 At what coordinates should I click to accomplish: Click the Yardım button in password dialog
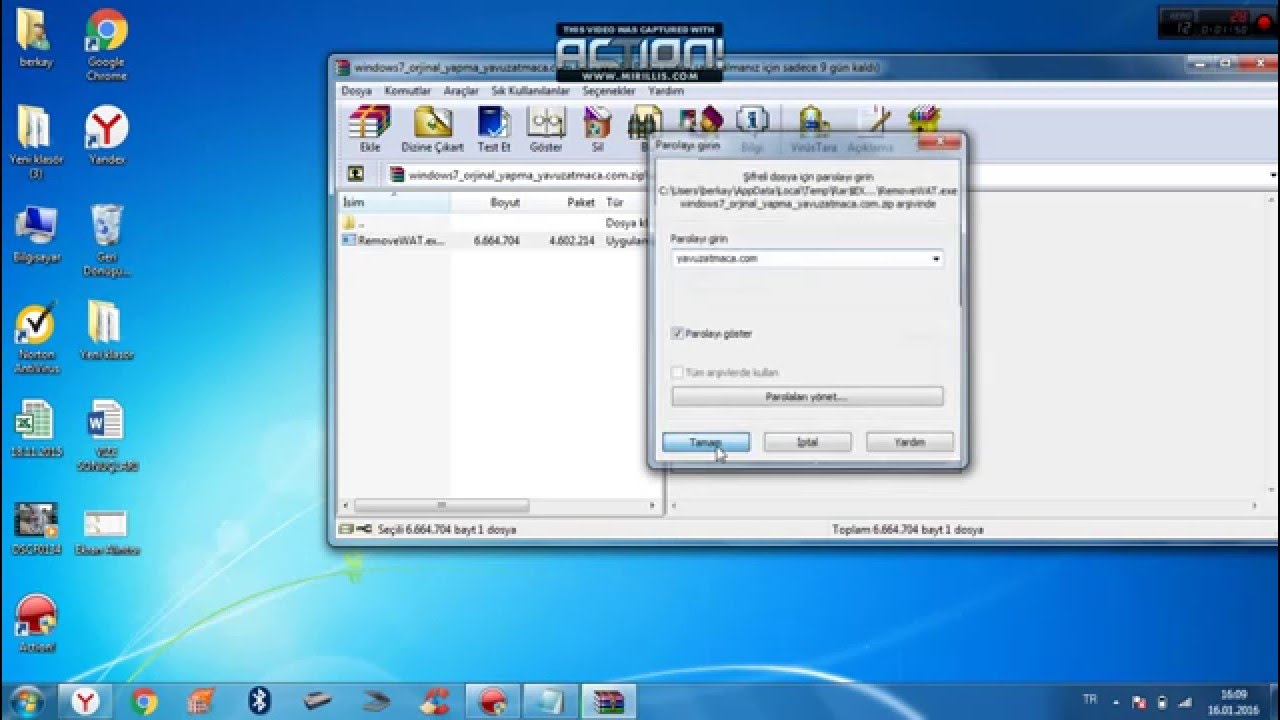(910, 442)
